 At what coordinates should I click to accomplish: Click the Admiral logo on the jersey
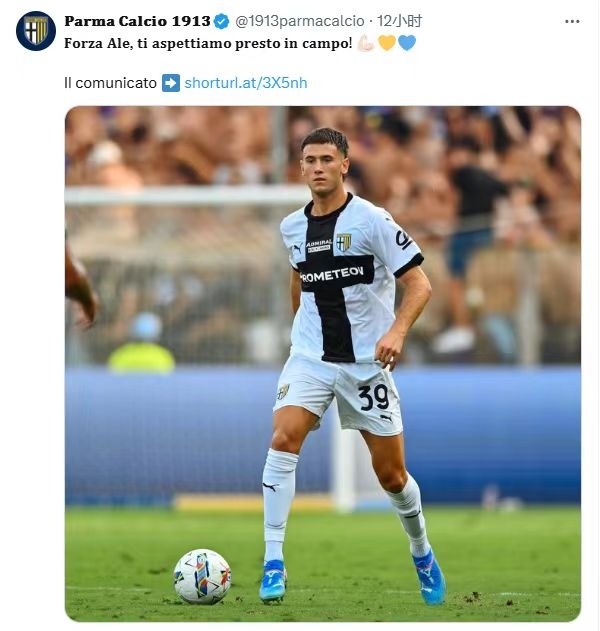[x=319, y=245]
